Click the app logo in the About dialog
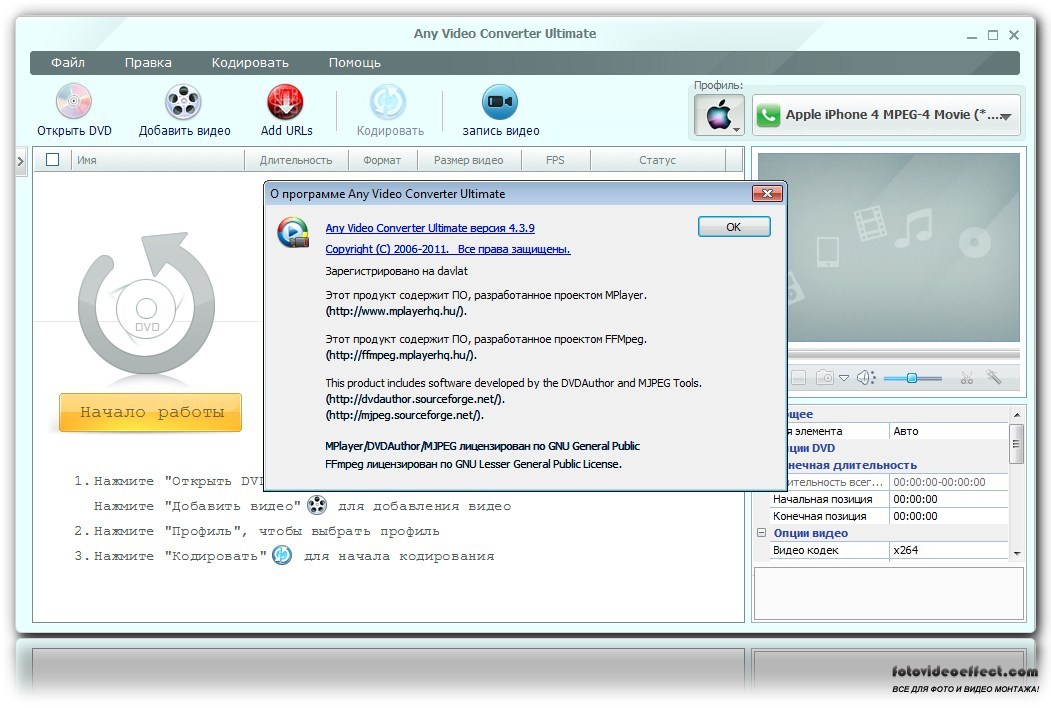 293,232
